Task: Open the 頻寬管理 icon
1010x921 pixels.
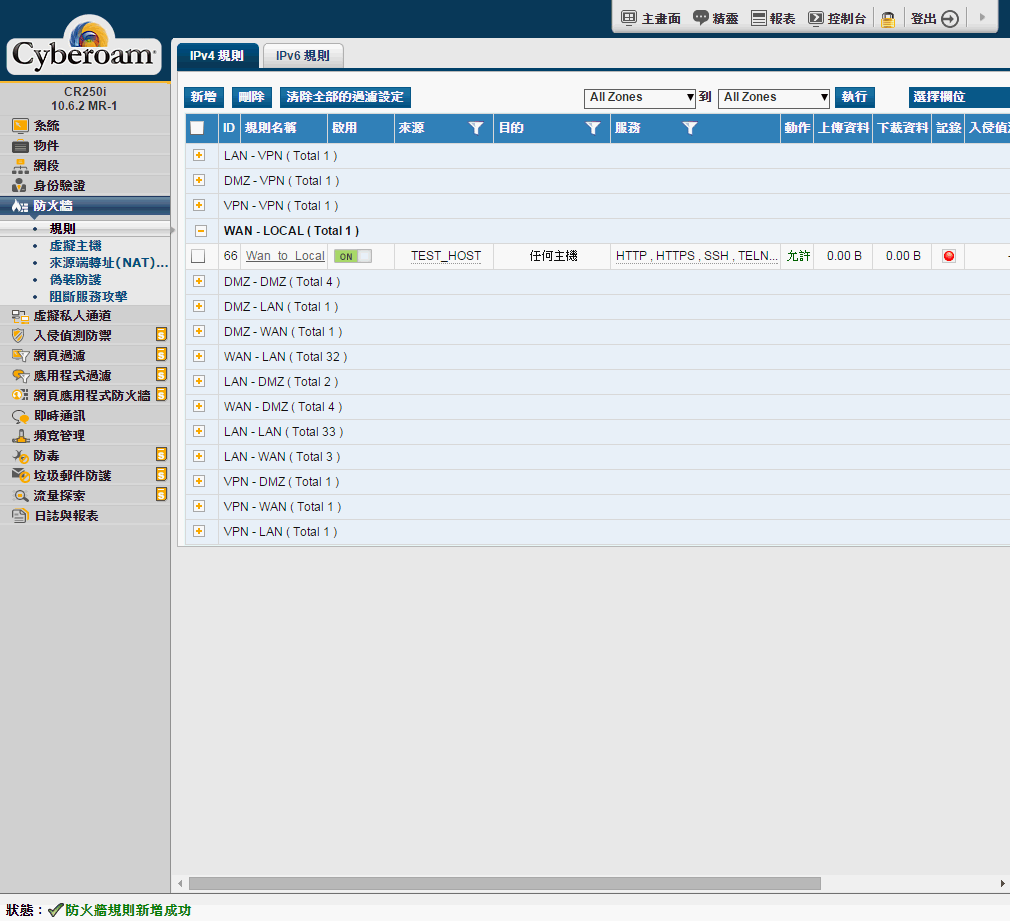Action: (20, 436)
